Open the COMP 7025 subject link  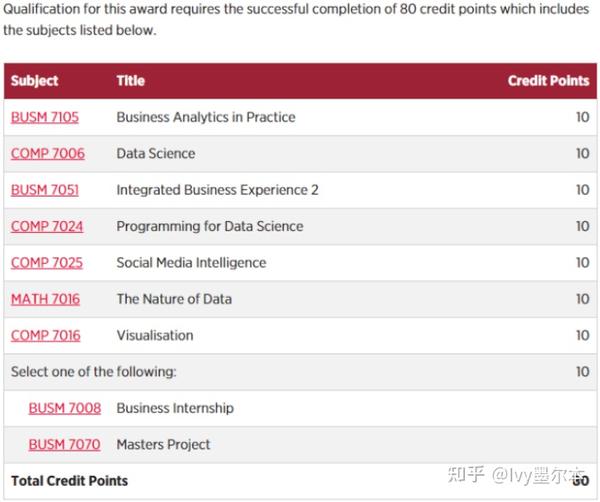47,262
